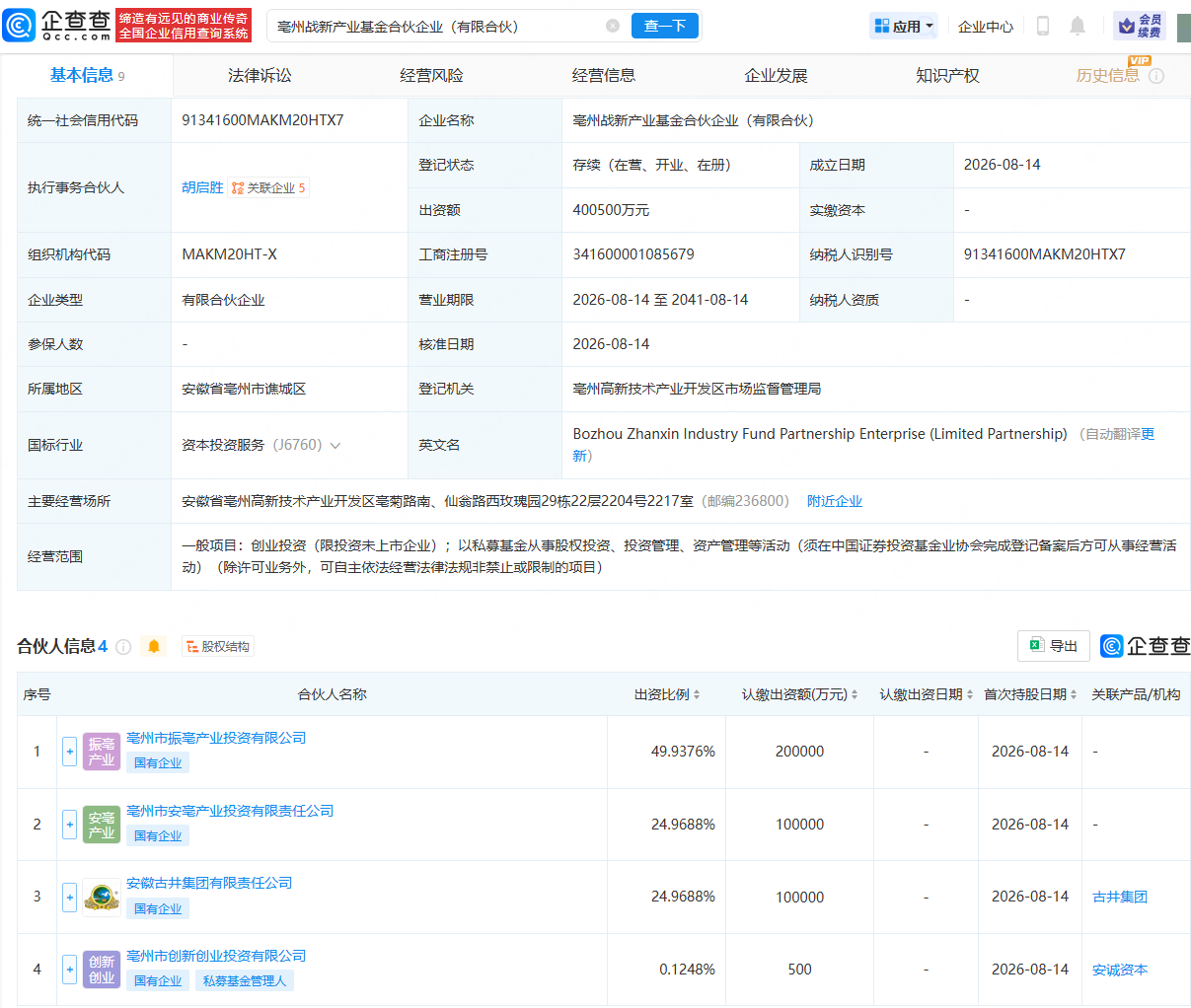
Task: Open the 历史信息 VIP tab
Action: click(x=1108, y=75)
